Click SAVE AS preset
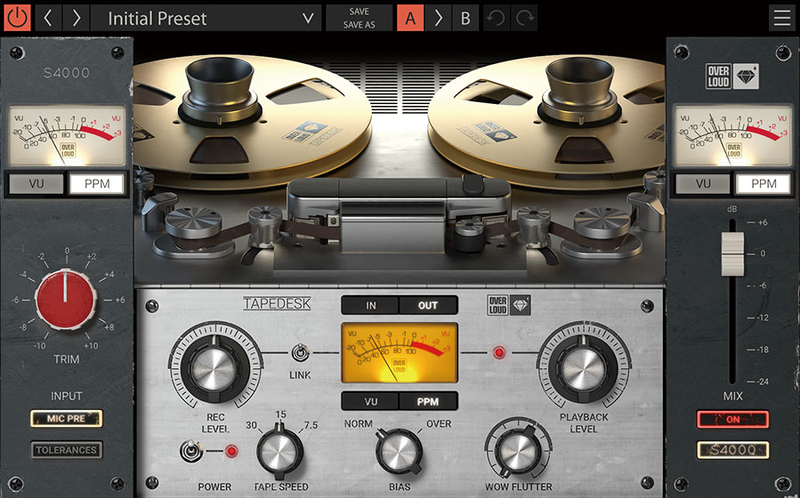 359,24
